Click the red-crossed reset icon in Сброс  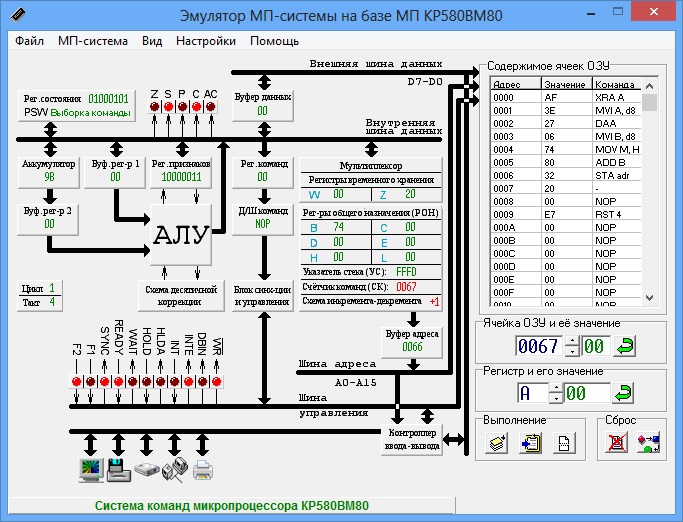click(617, 443)
